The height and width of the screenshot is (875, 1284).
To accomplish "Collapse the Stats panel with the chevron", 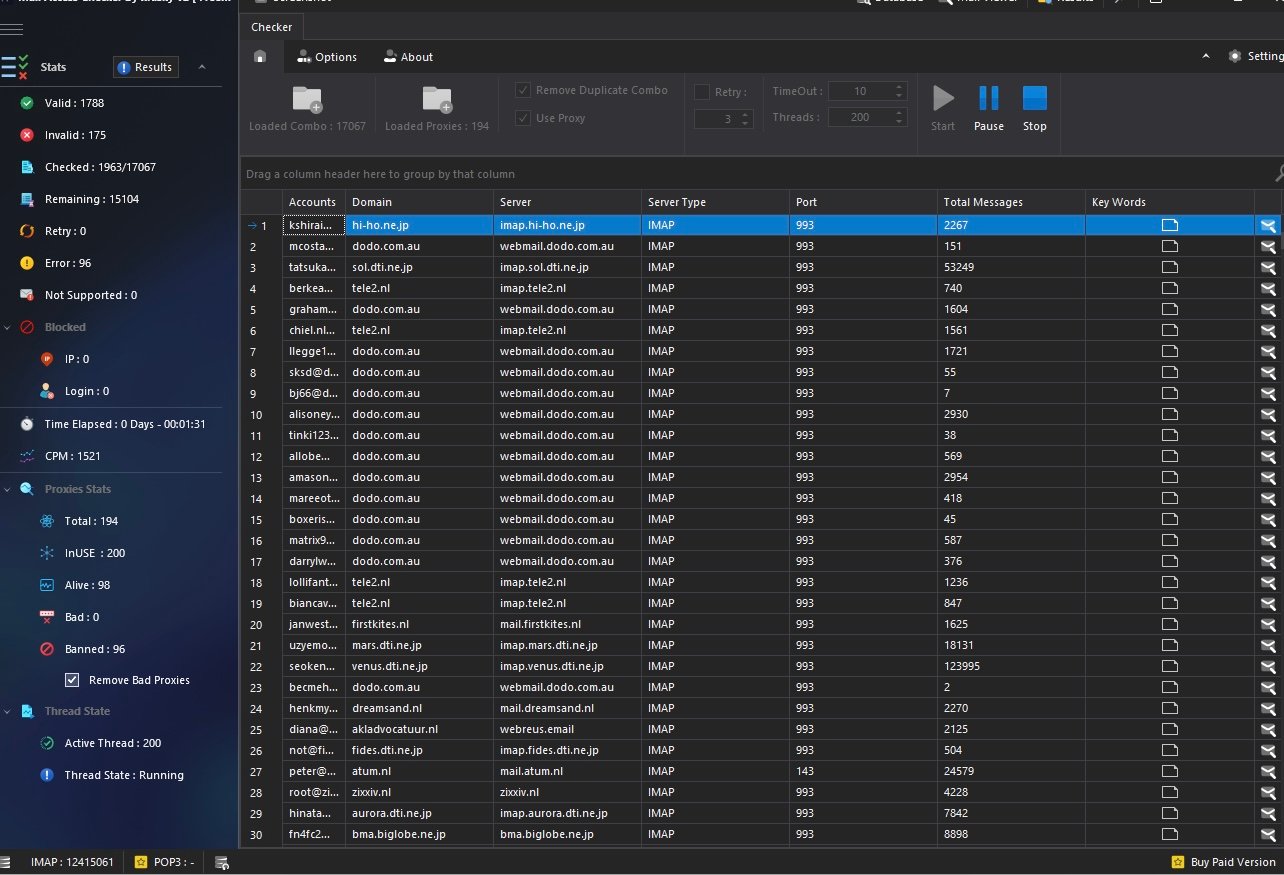I will point(202,67).
